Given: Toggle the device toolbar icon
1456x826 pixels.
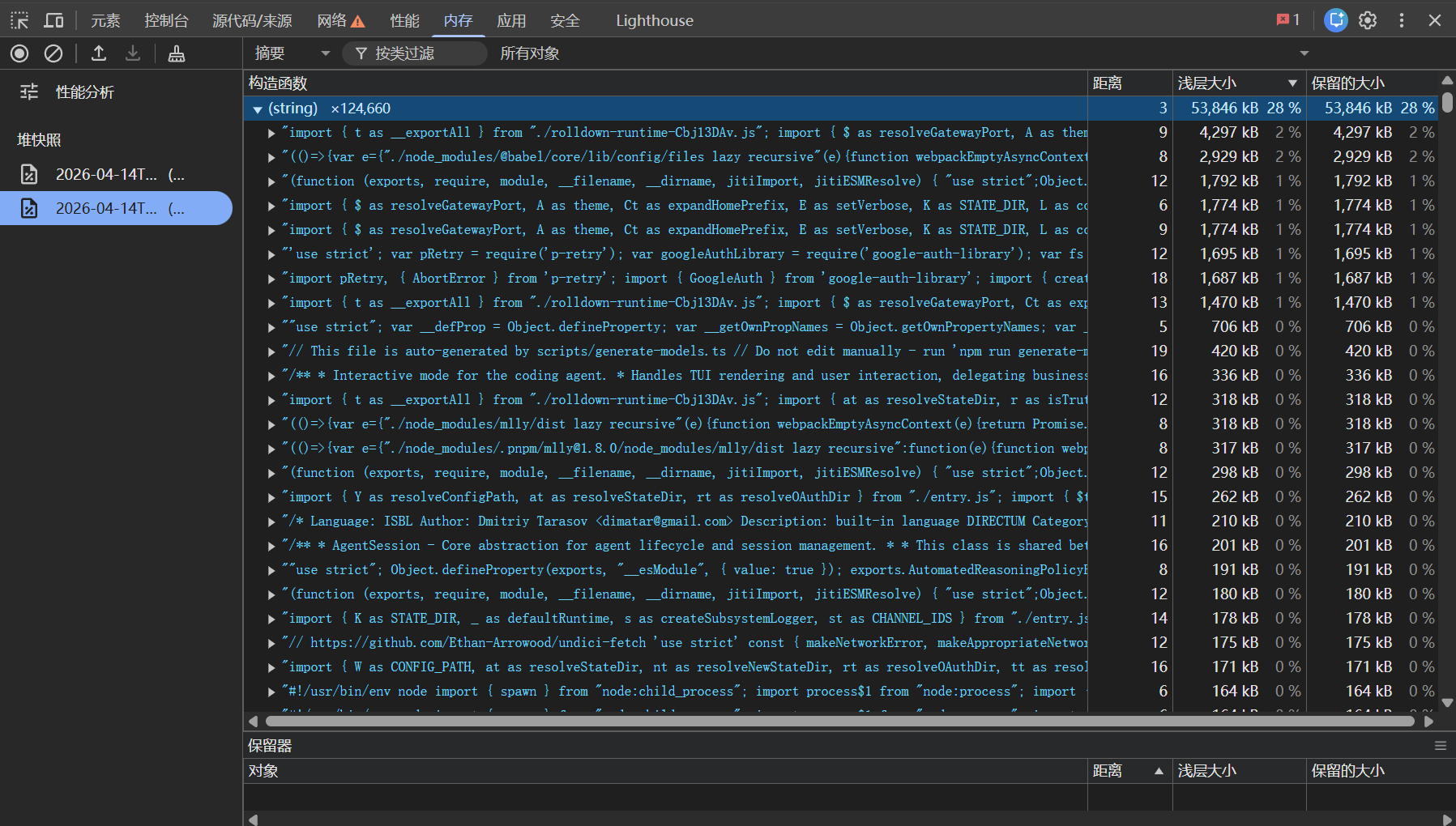Looking at the screenshot, I should pyautogui.click(x=53, y=20).
